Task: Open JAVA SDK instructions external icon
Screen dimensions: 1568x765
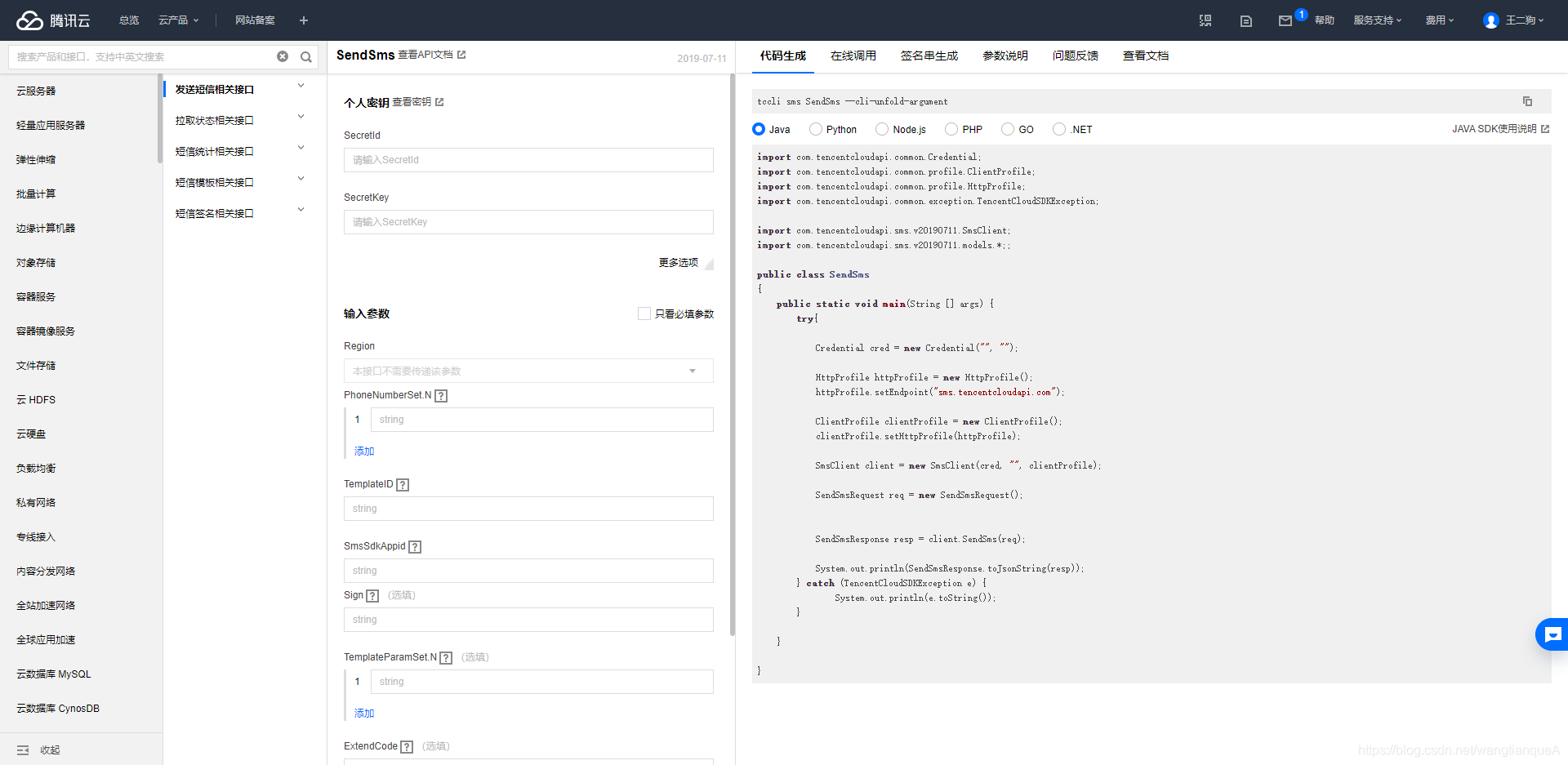Action: [1545, 129]
